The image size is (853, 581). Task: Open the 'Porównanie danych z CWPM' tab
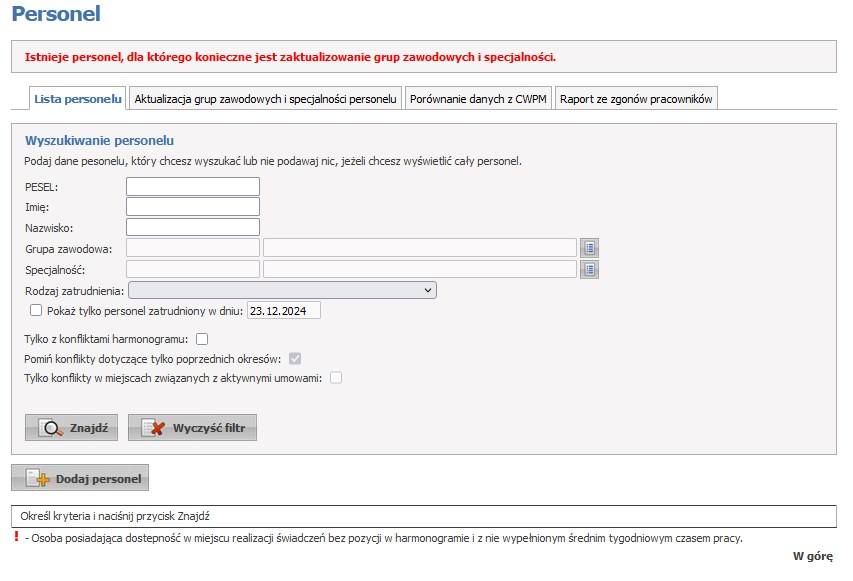[x=479, y=98]
